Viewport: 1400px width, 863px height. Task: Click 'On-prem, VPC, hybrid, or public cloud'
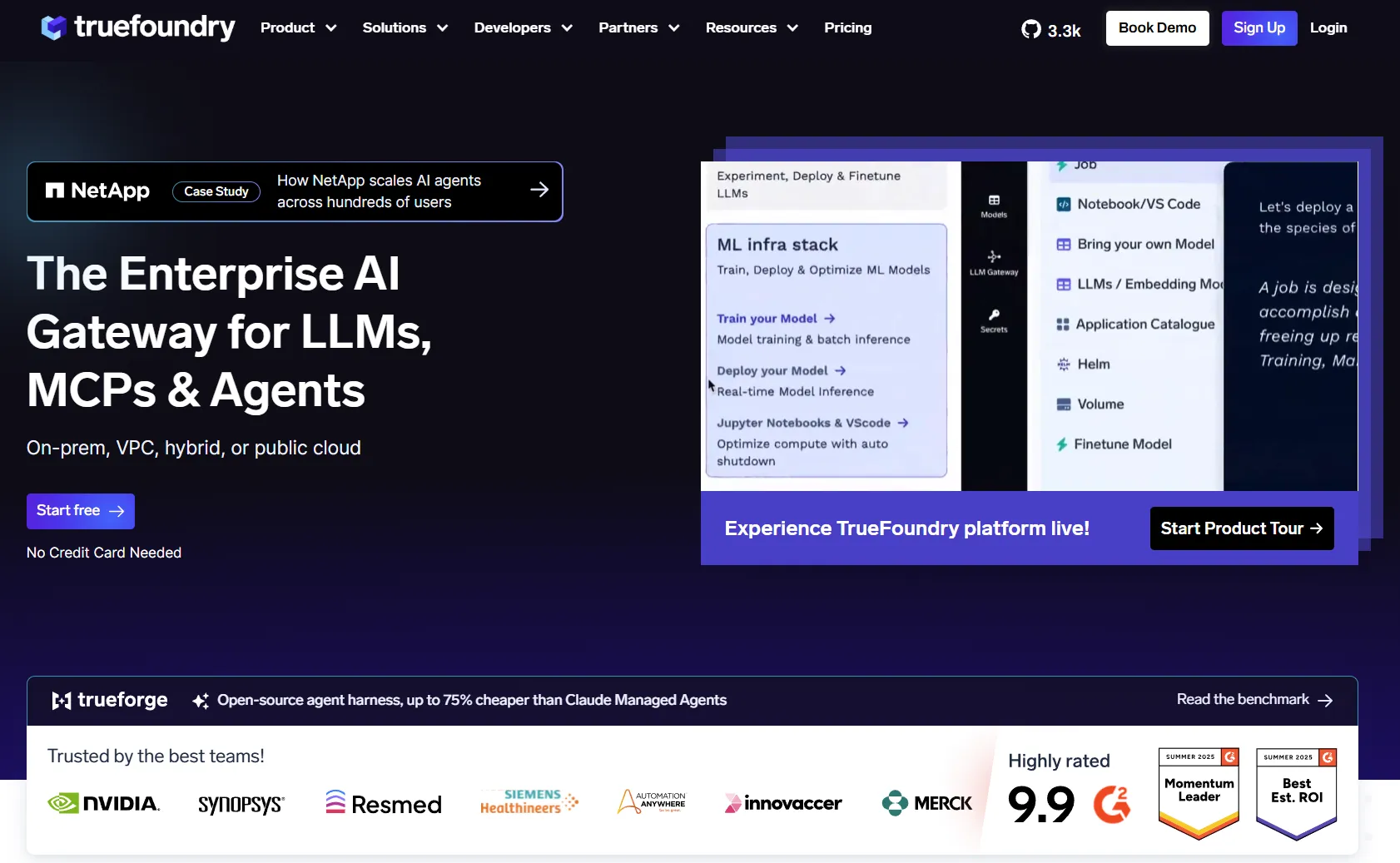point(194,448)
